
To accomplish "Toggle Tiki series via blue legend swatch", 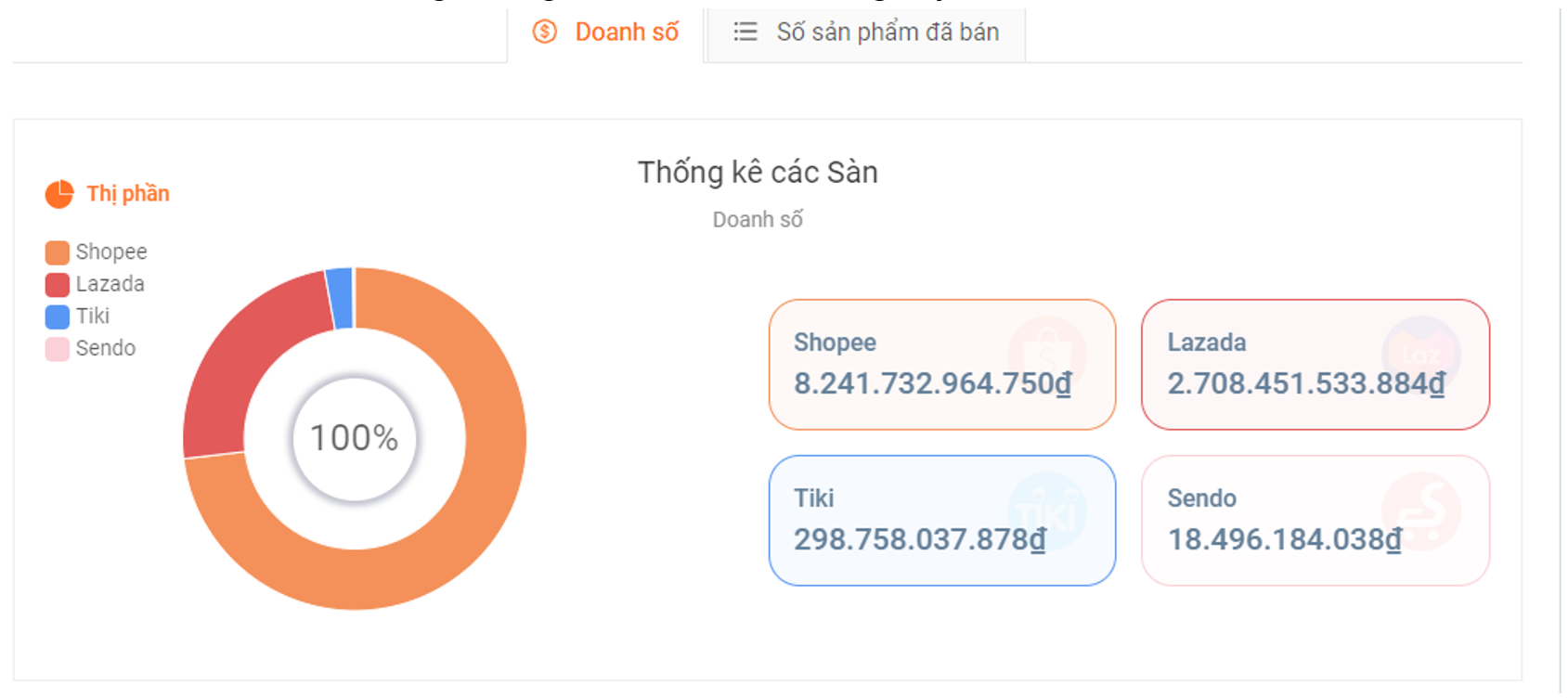I will coord(58,317).
